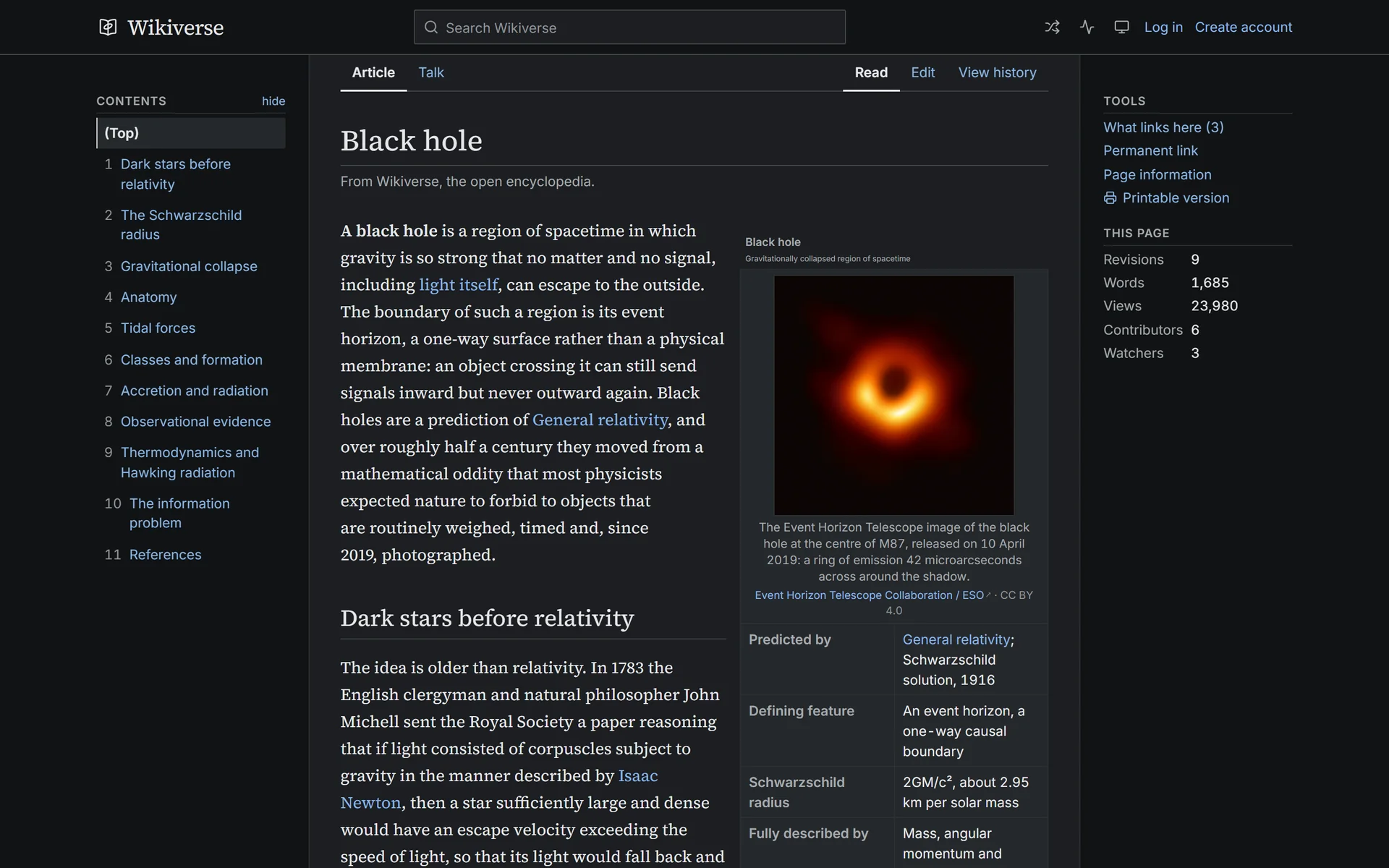Open Page information
The width and height of the screenshot is (1389, 868).
coord(1157,174)
